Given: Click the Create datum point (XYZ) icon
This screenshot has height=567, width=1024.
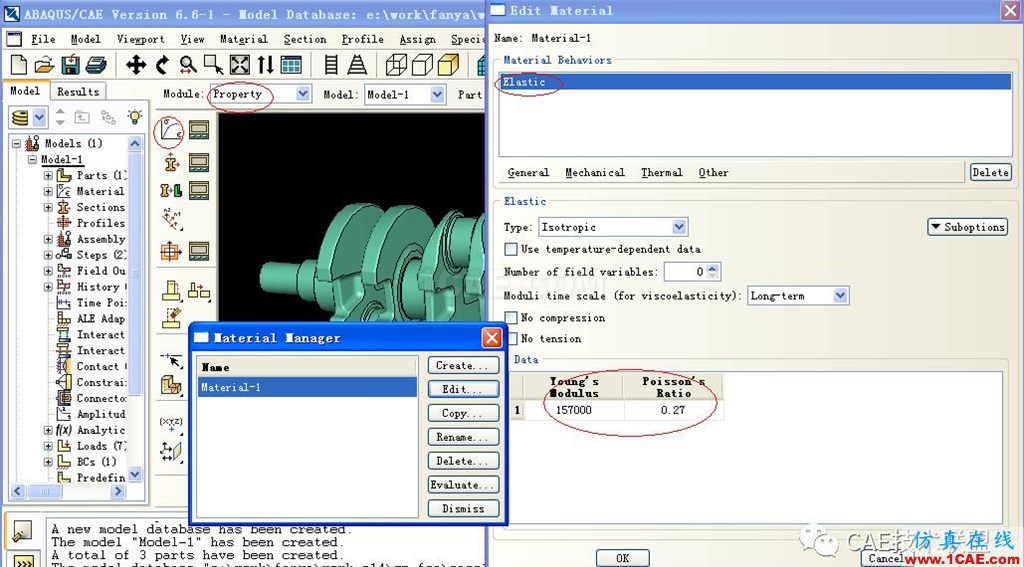Looking at the screenshot, I should (171, 424).
